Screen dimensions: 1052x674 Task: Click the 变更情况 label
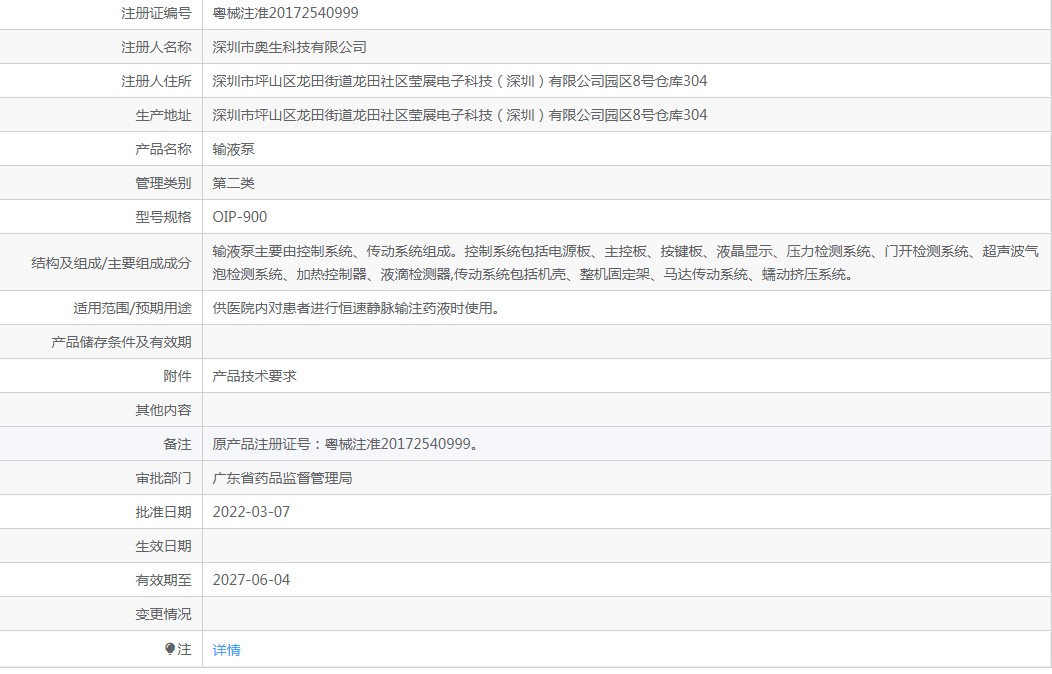(x=163, y=614)
